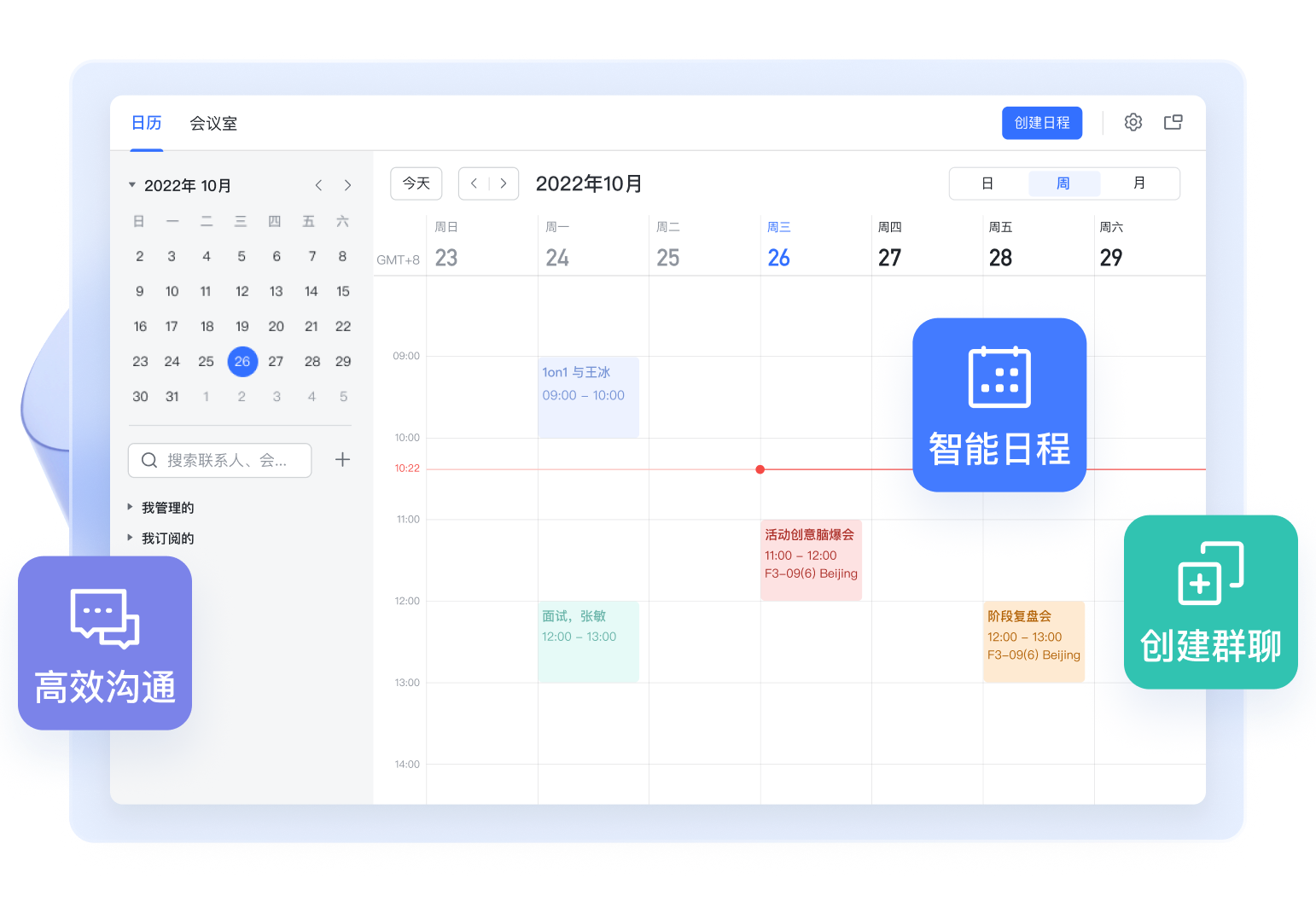Switch to 周 week view
This screenshot has height=902, width=1316.
point(1063,183)
